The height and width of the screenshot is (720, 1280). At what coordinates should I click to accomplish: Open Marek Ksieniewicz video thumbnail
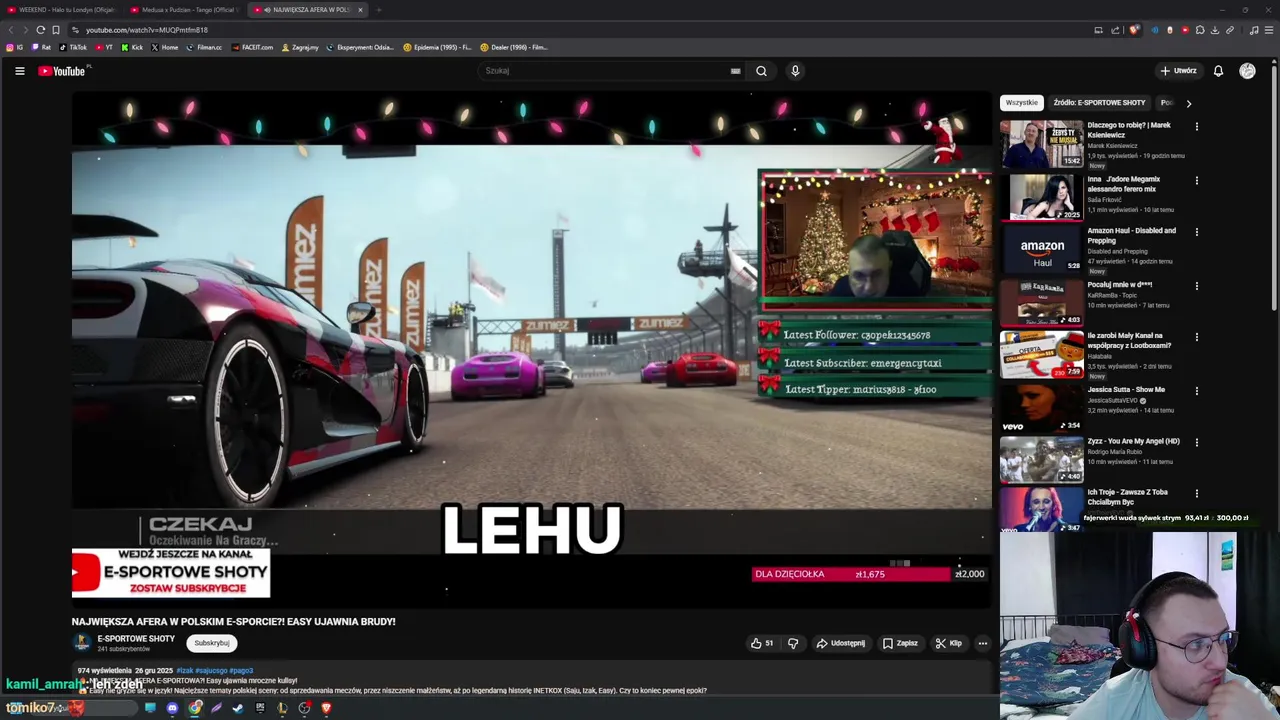pyautogui.click(x=1041, y=144)
